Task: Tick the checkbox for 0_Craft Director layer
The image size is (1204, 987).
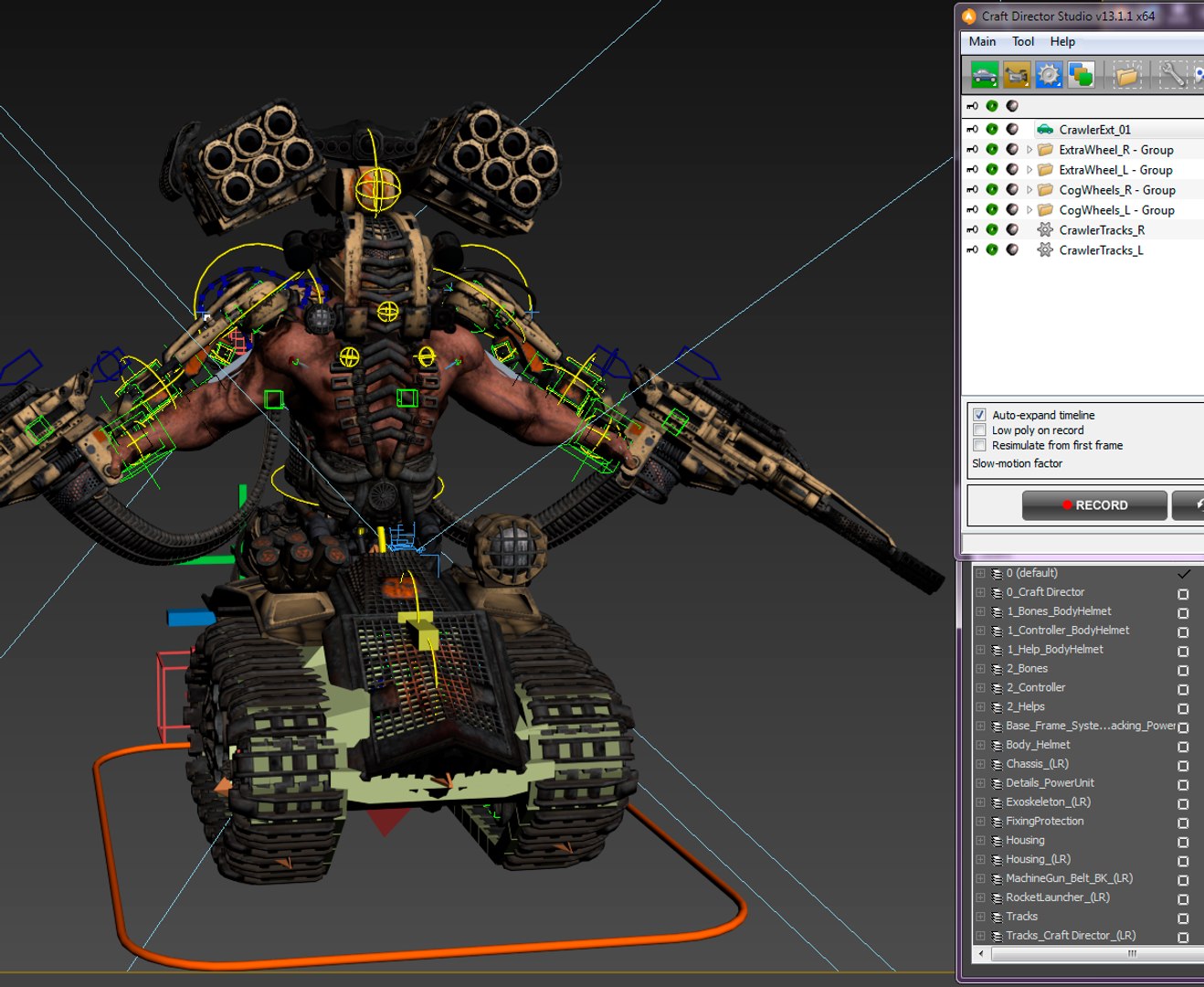Action: coord(1183,594)
